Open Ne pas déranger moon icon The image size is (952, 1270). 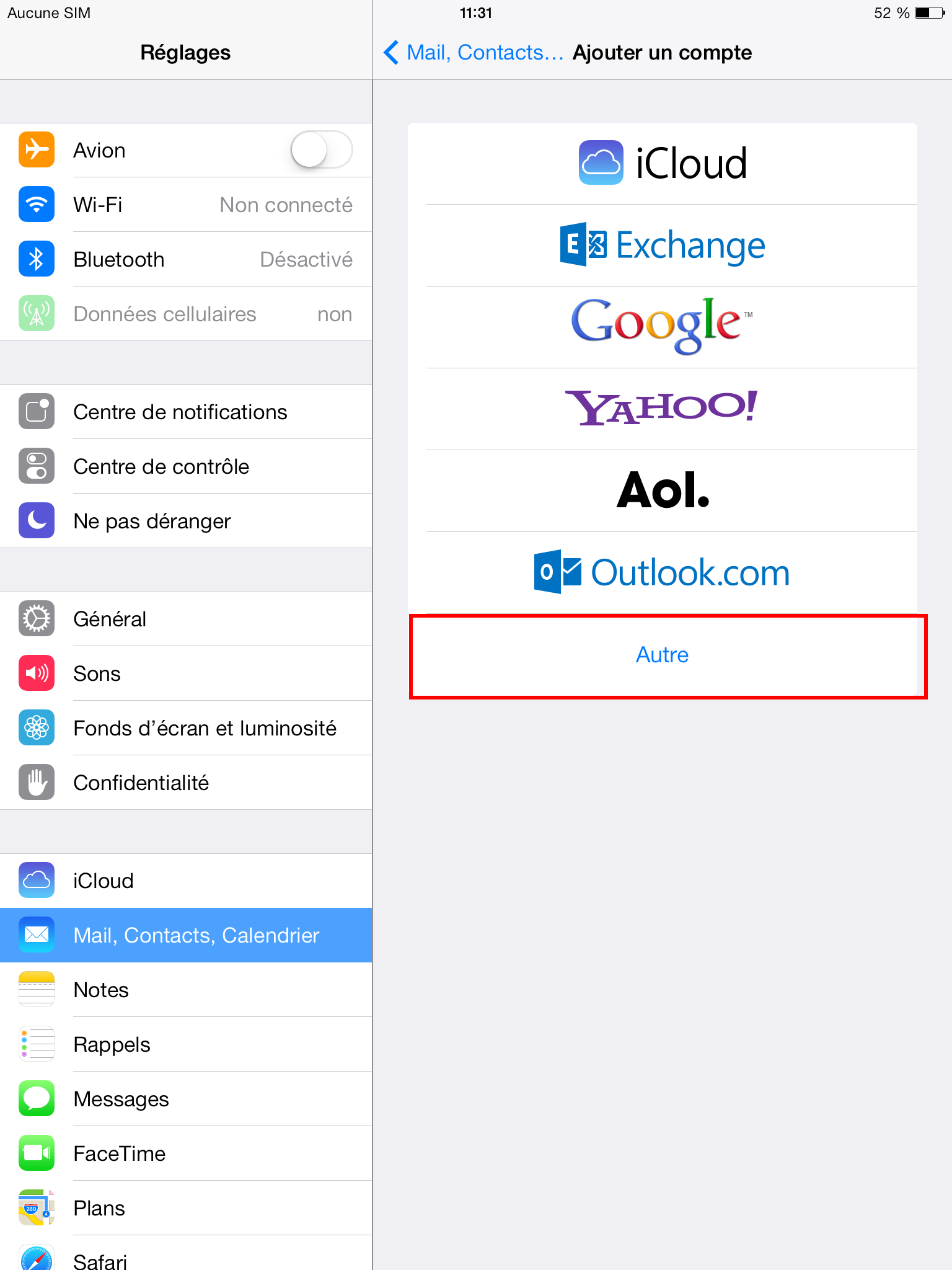37,521
